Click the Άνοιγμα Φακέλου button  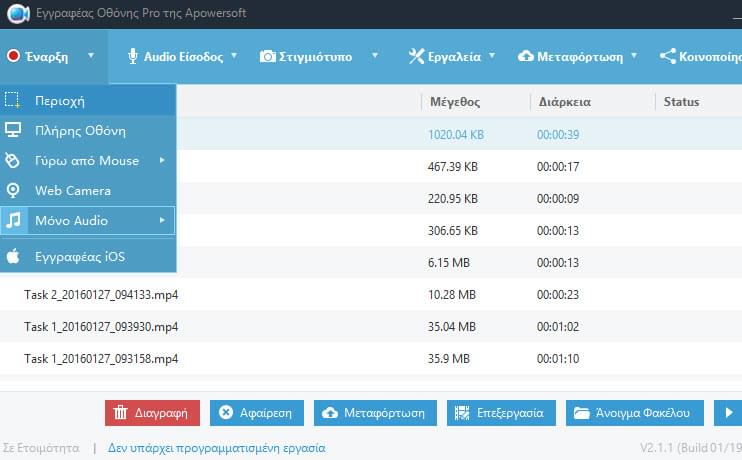(635, 413)
